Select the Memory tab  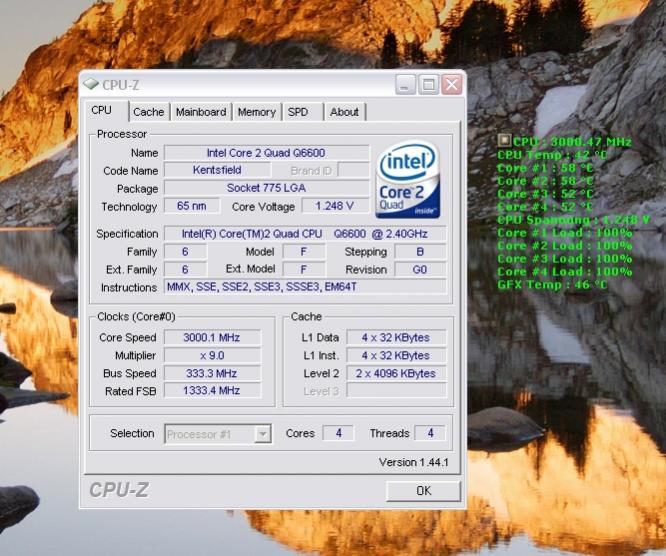click(257, 112)
